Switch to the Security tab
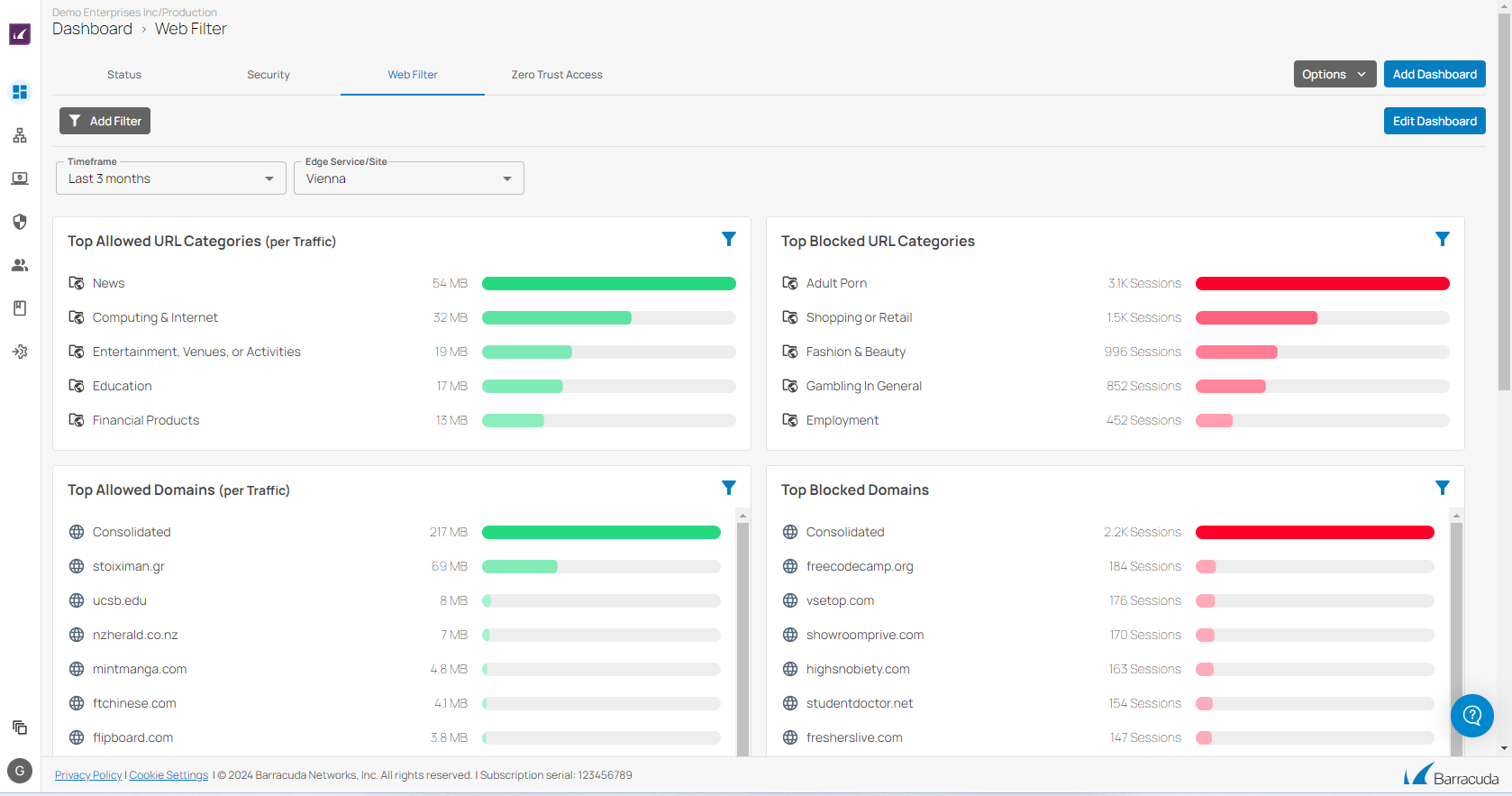The image size is (1512, 796). (269, 75)
